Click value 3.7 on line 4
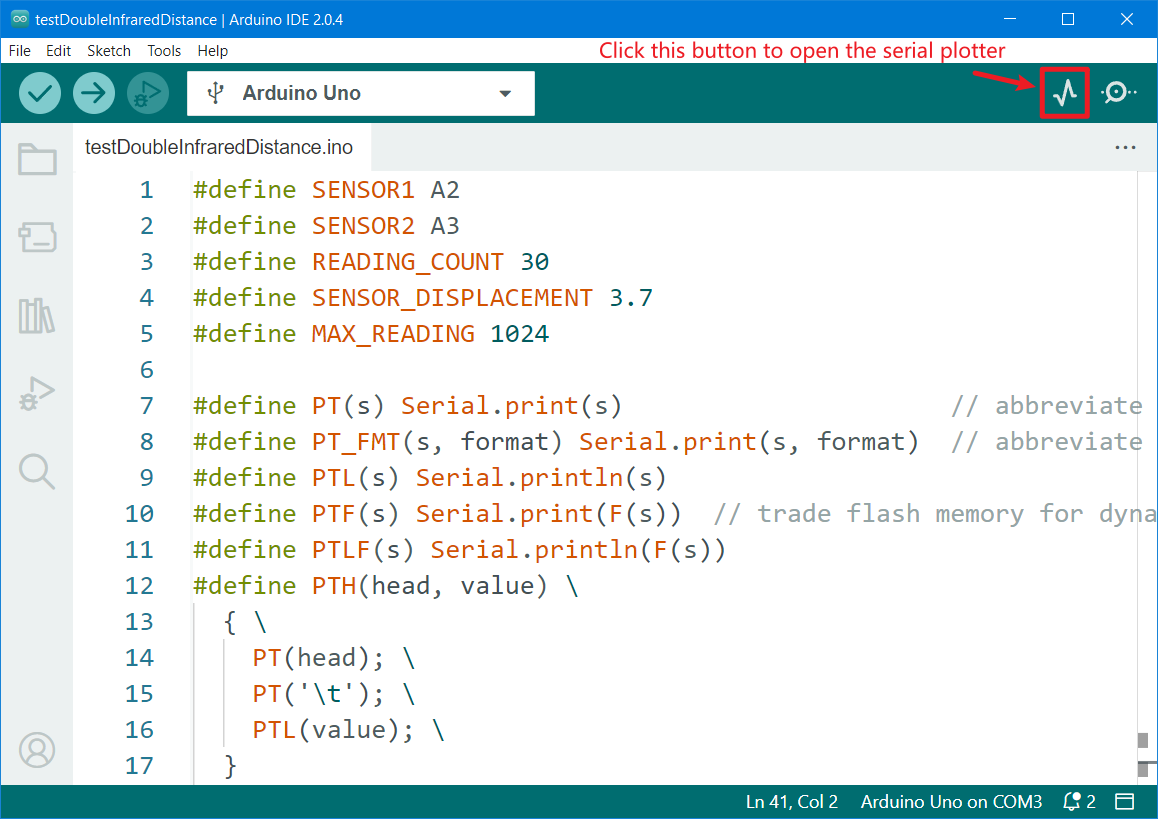 631,298
